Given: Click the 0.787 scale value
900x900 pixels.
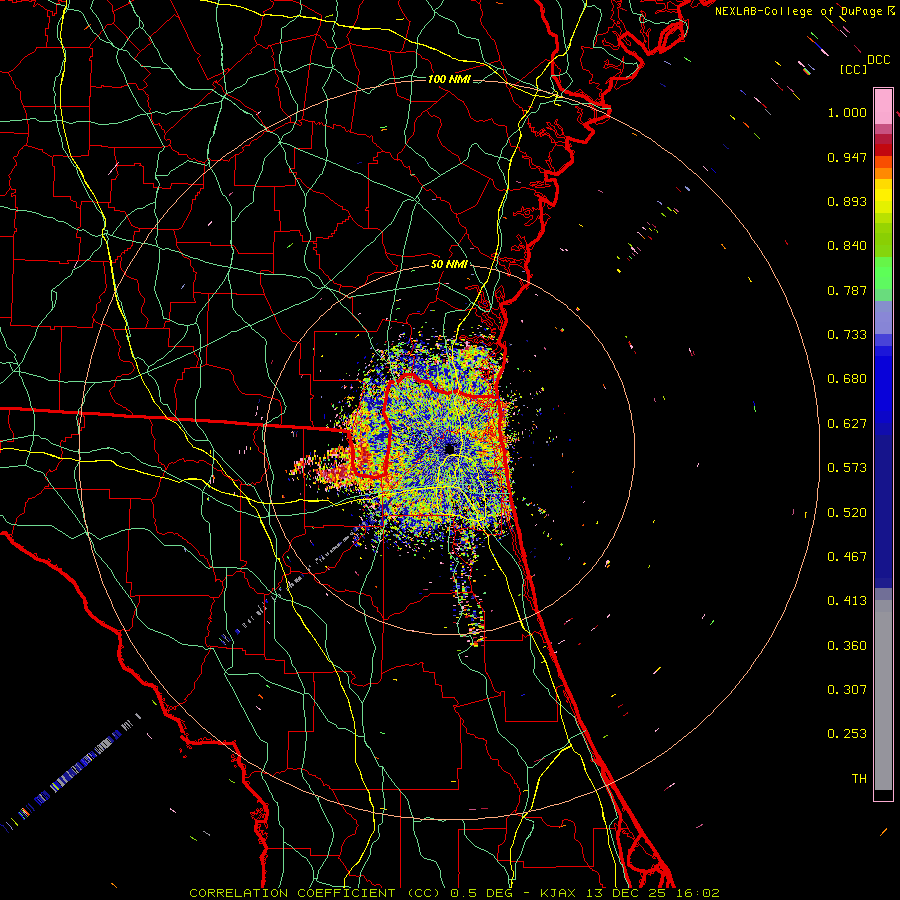Looking at the screenshot, I should click(x=847, y=290).
